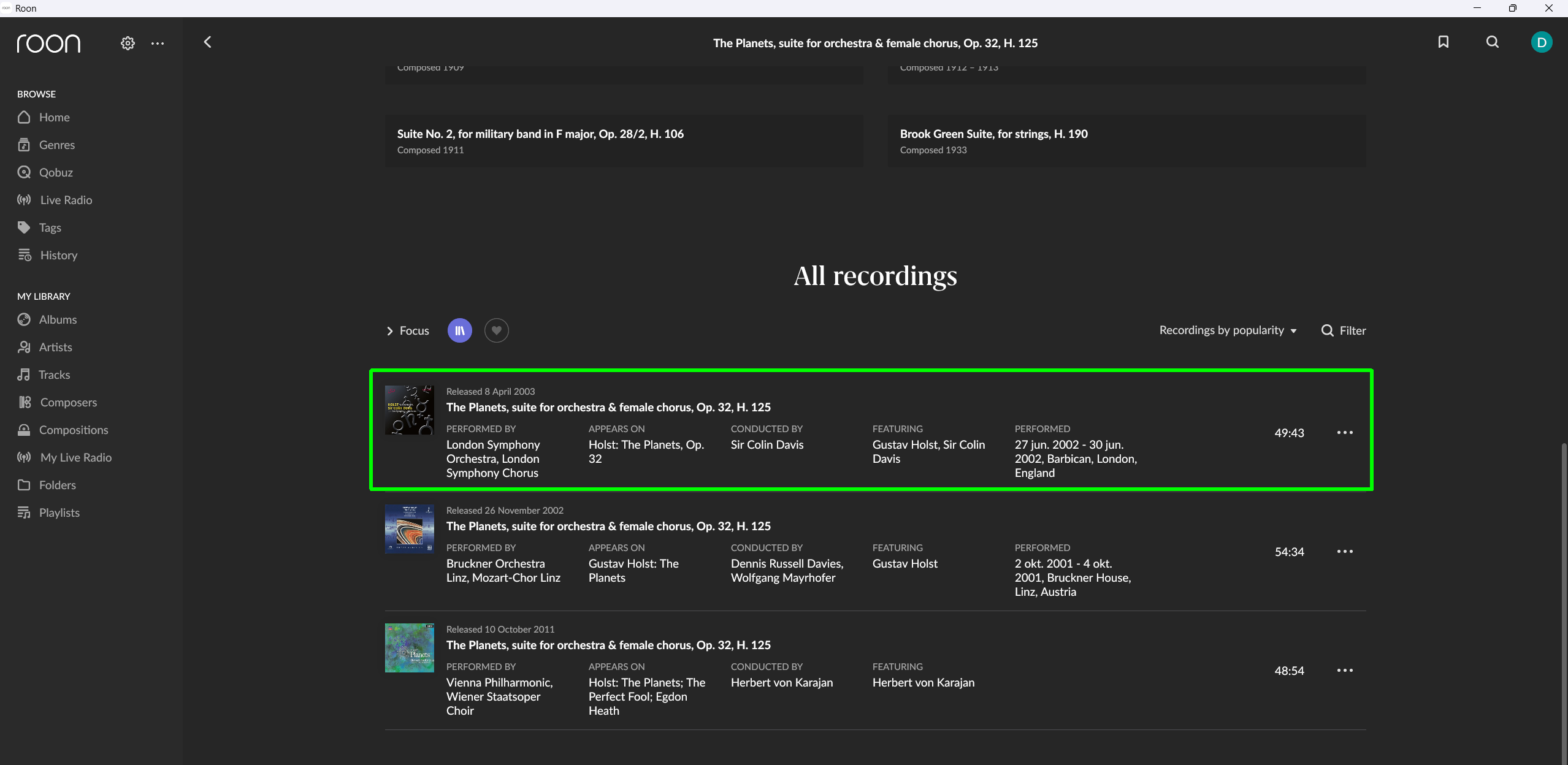Click the 54:34 duration text
The width and height of the screenshot is (1568, 765).
click(1289, 552)
